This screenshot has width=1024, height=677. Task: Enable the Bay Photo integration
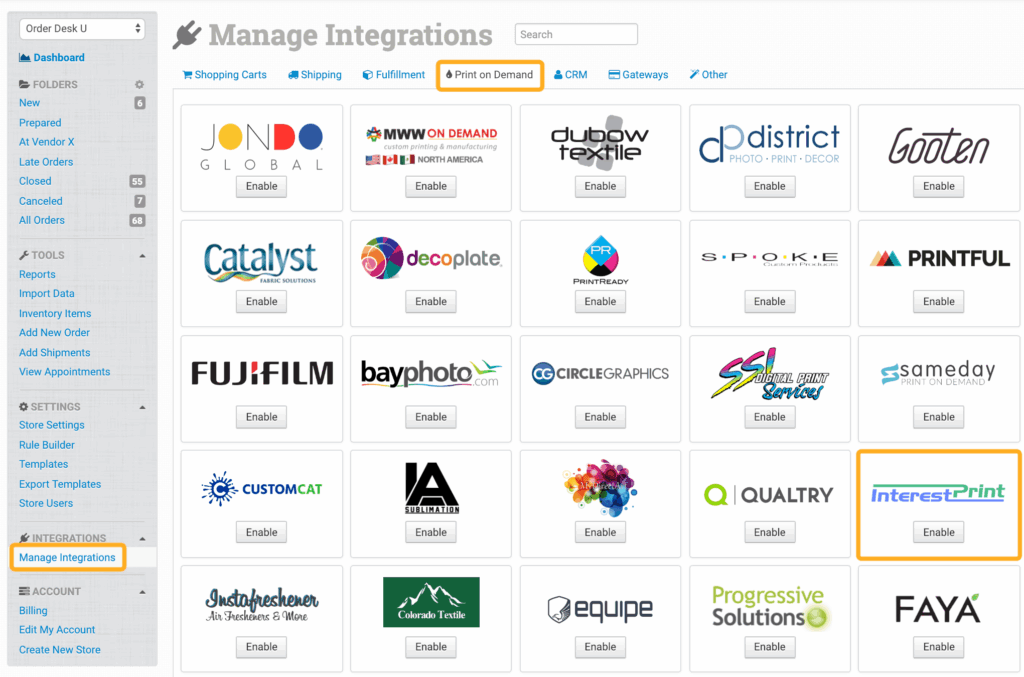tap(431, 417)
